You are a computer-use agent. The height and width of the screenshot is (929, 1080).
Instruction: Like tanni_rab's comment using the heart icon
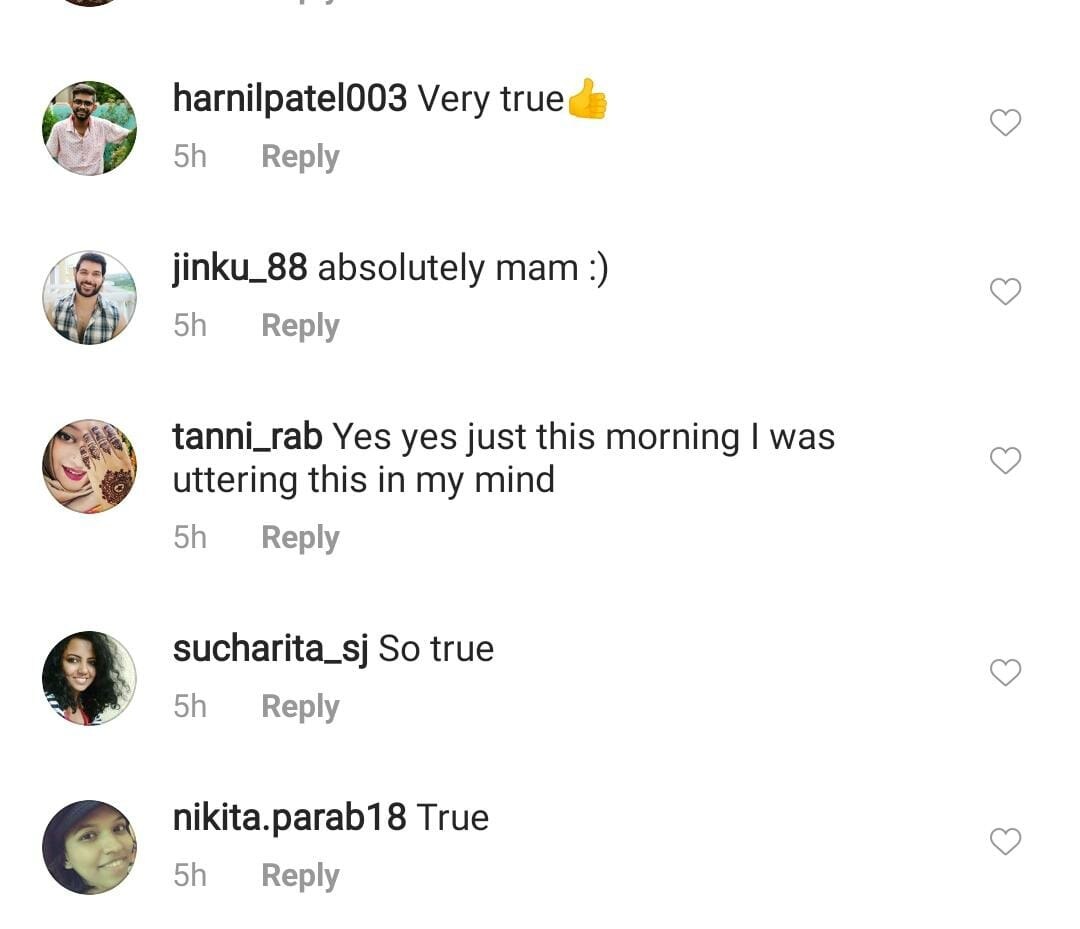pos(1005,461)
